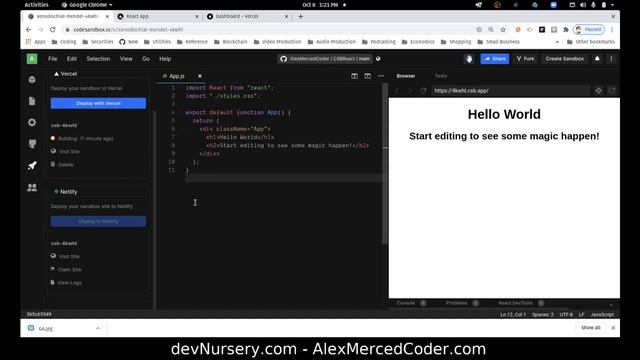
Task: Click Create Sandbox button
Action: click(564, 59)
